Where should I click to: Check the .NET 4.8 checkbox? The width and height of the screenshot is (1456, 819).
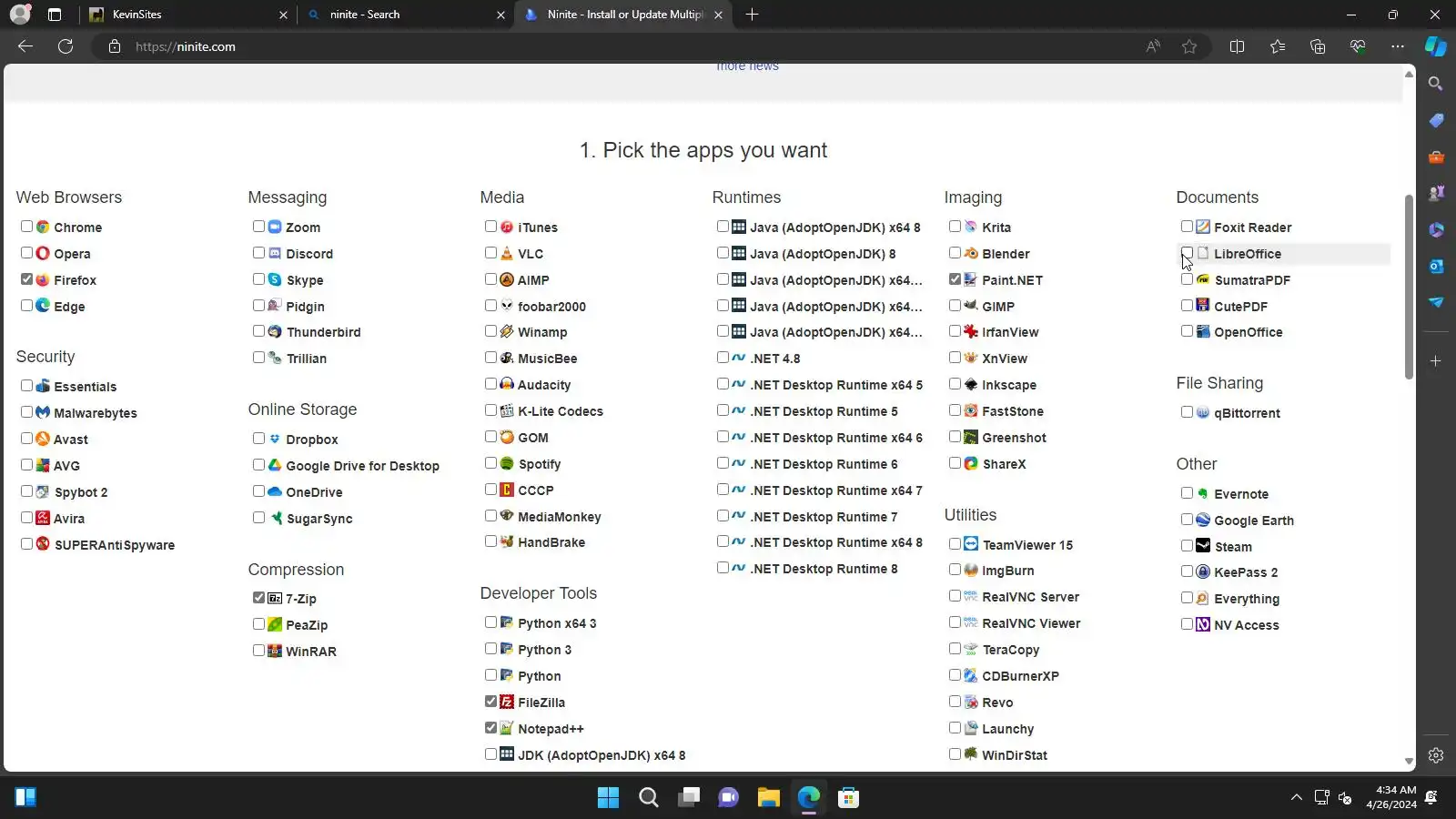point(723,358)
